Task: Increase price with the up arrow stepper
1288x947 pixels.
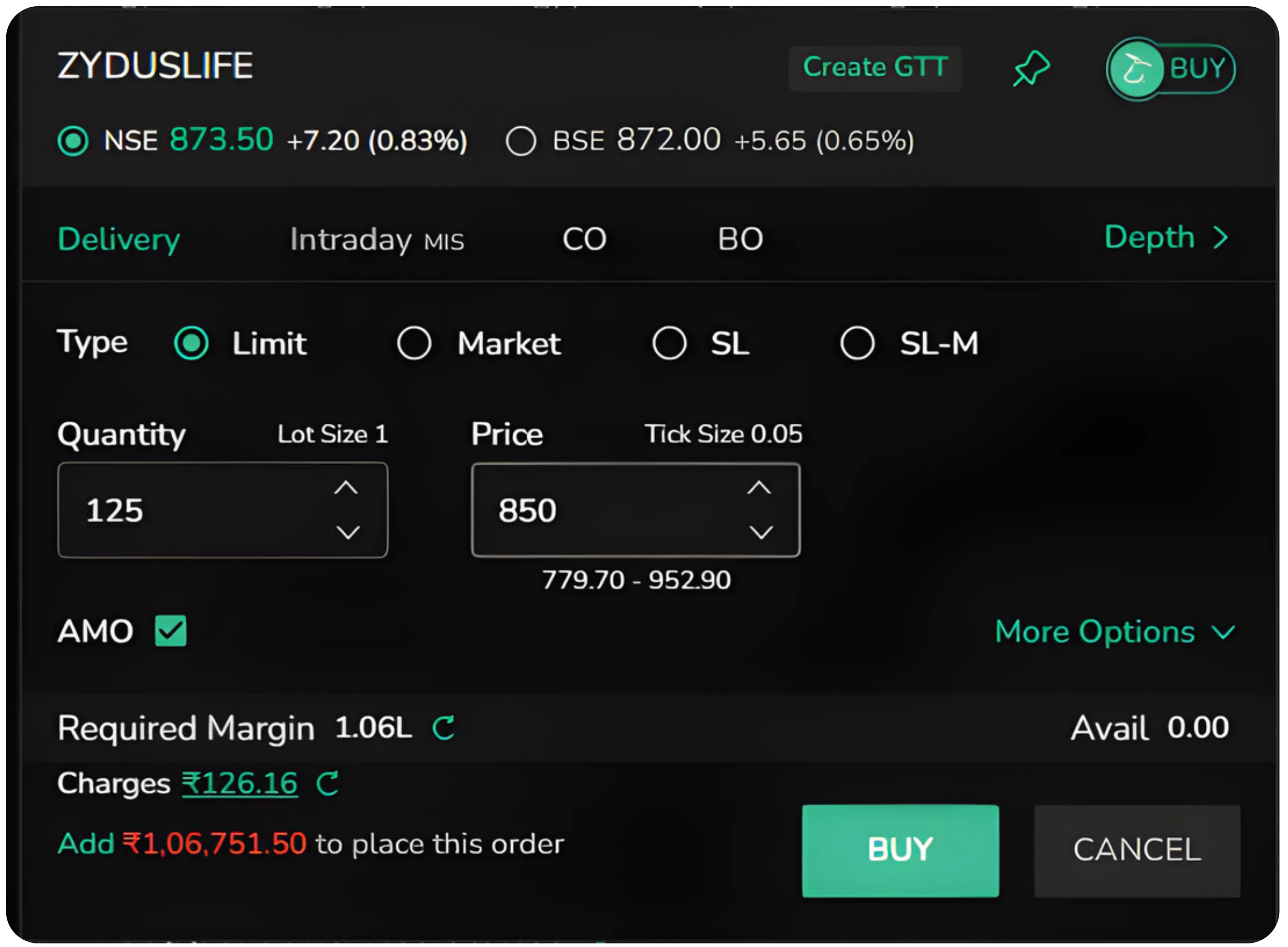Action: coord(760,486)
